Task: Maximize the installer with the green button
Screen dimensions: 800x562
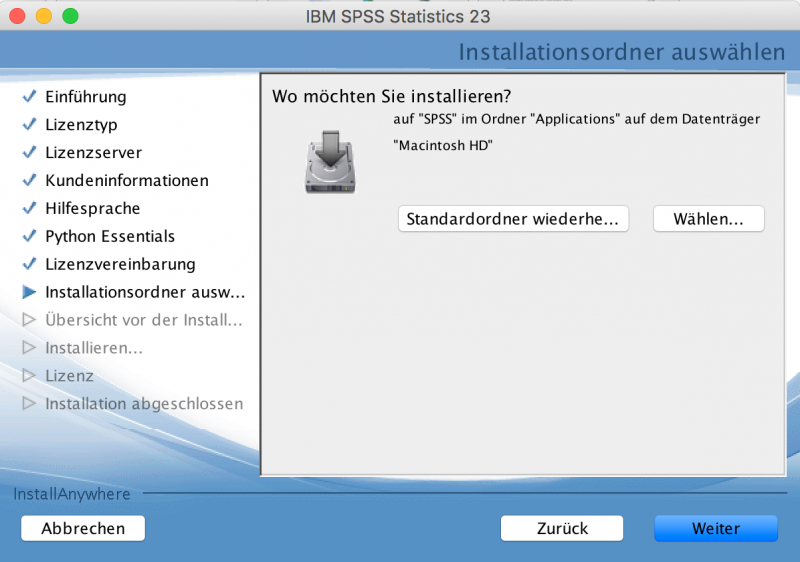Action: pyautogui.click(x=70, y=16)
